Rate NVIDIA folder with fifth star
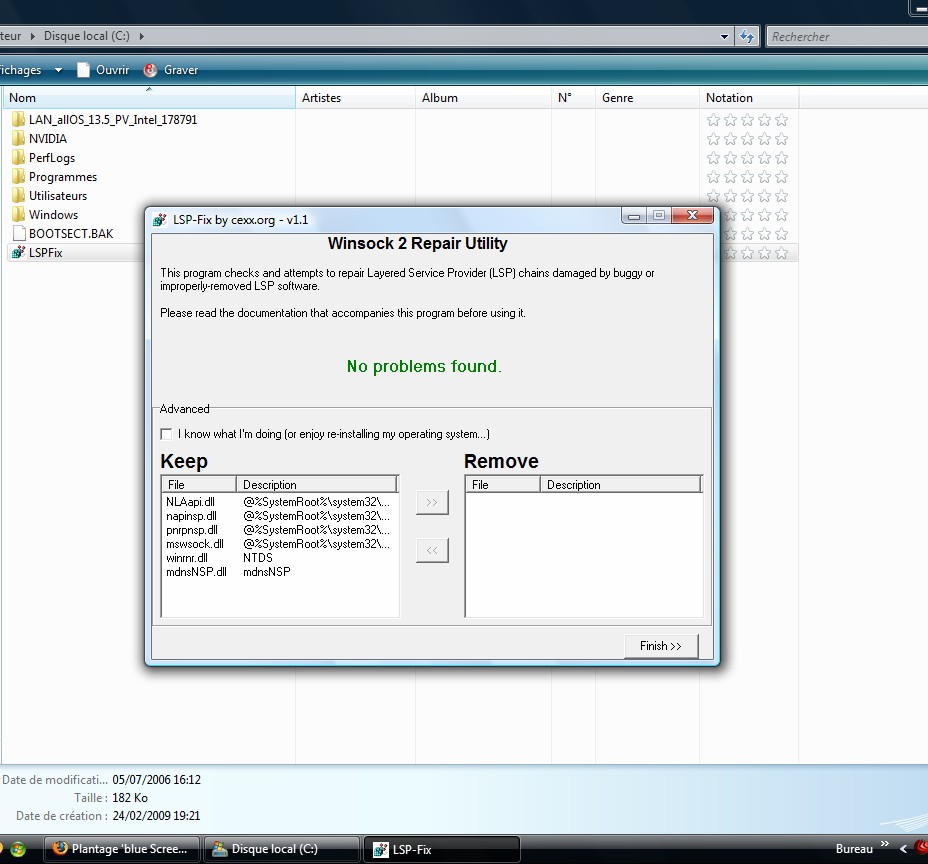The width and height of the screenshot is (928, 864). click(x=781, y=139)
